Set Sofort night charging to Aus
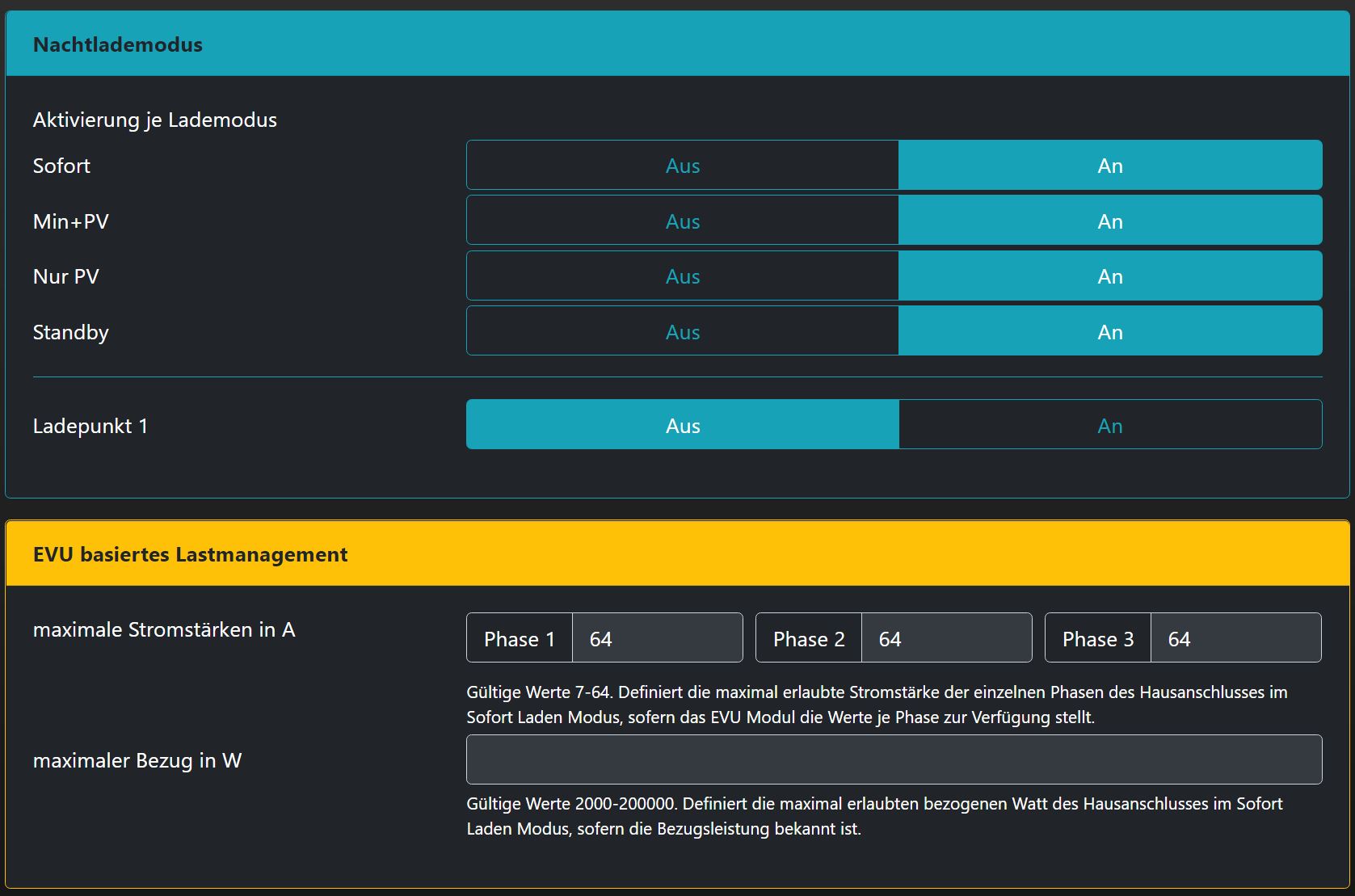Image resolution: width=1355 pixels, height=896 pixels. pyautogui.click(x=682, y=166)
